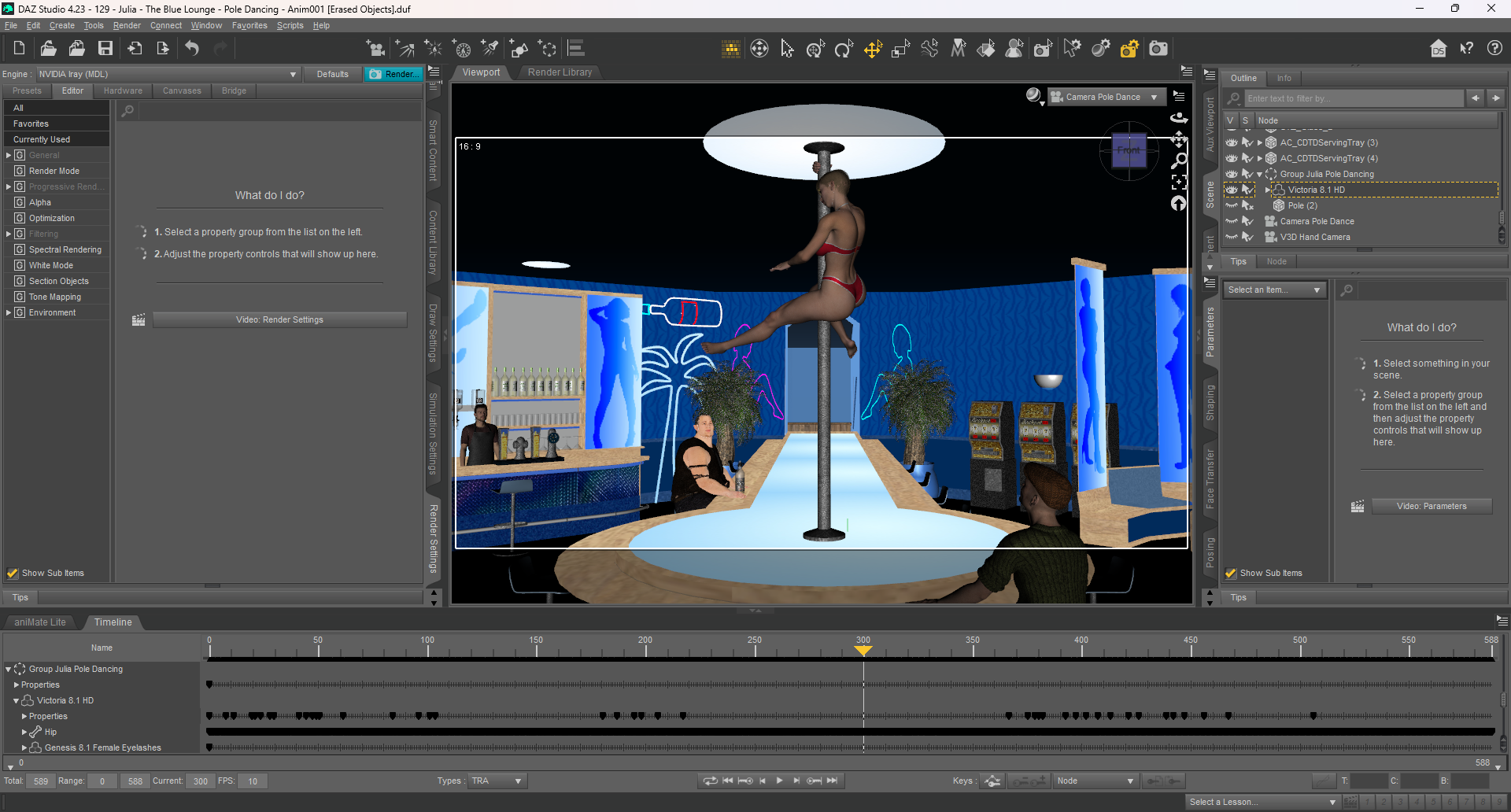
Task: Select the Scale tool icon
Action: 900,50
